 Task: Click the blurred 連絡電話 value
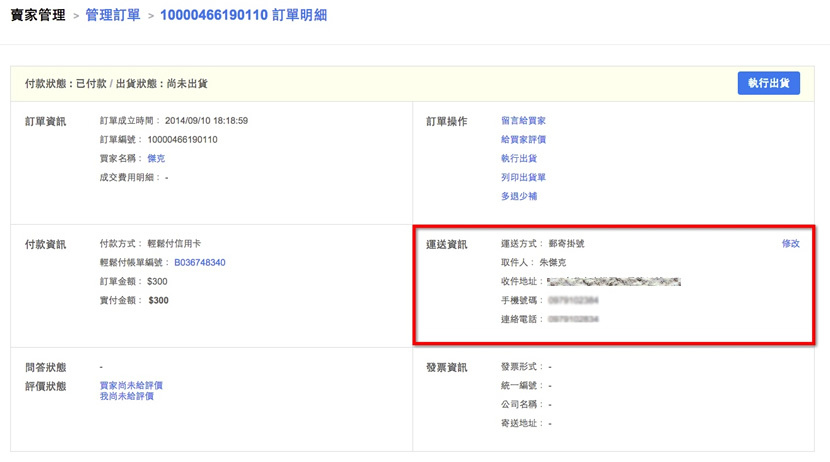coord(573,319)
